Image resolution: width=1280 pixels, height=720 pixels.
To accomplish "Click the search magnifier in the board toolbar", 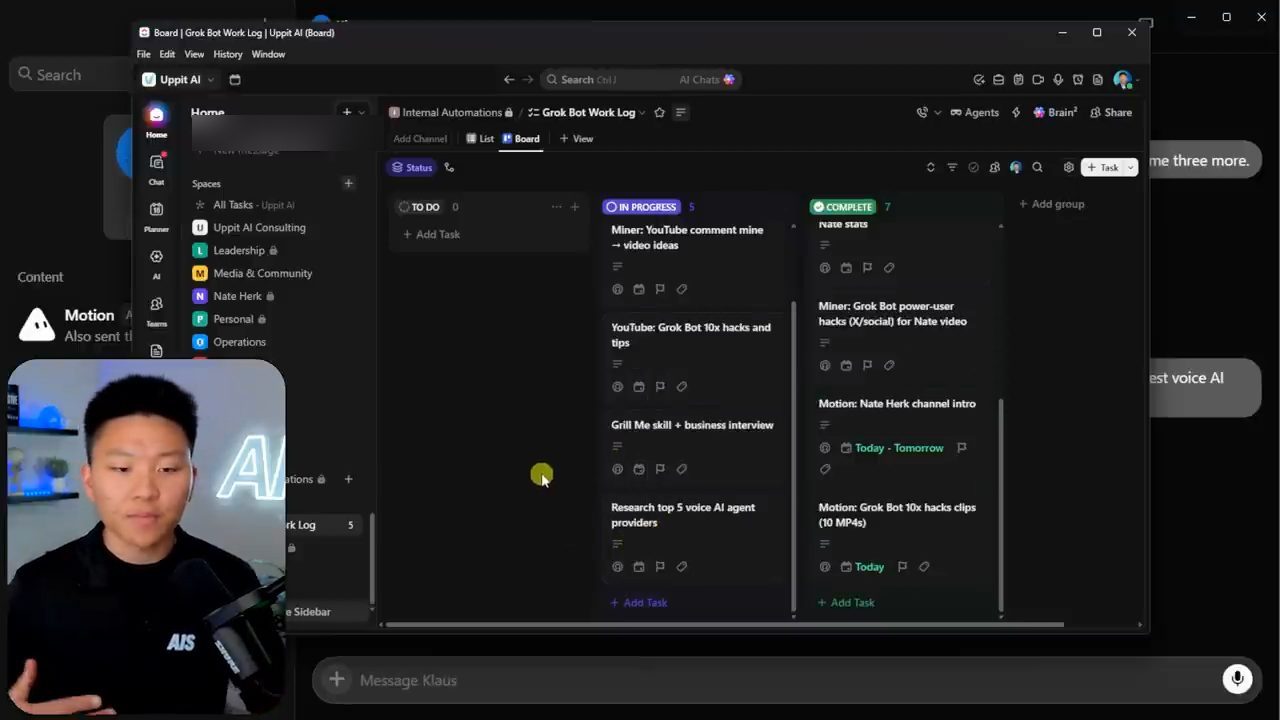I will click(1037, 168).
